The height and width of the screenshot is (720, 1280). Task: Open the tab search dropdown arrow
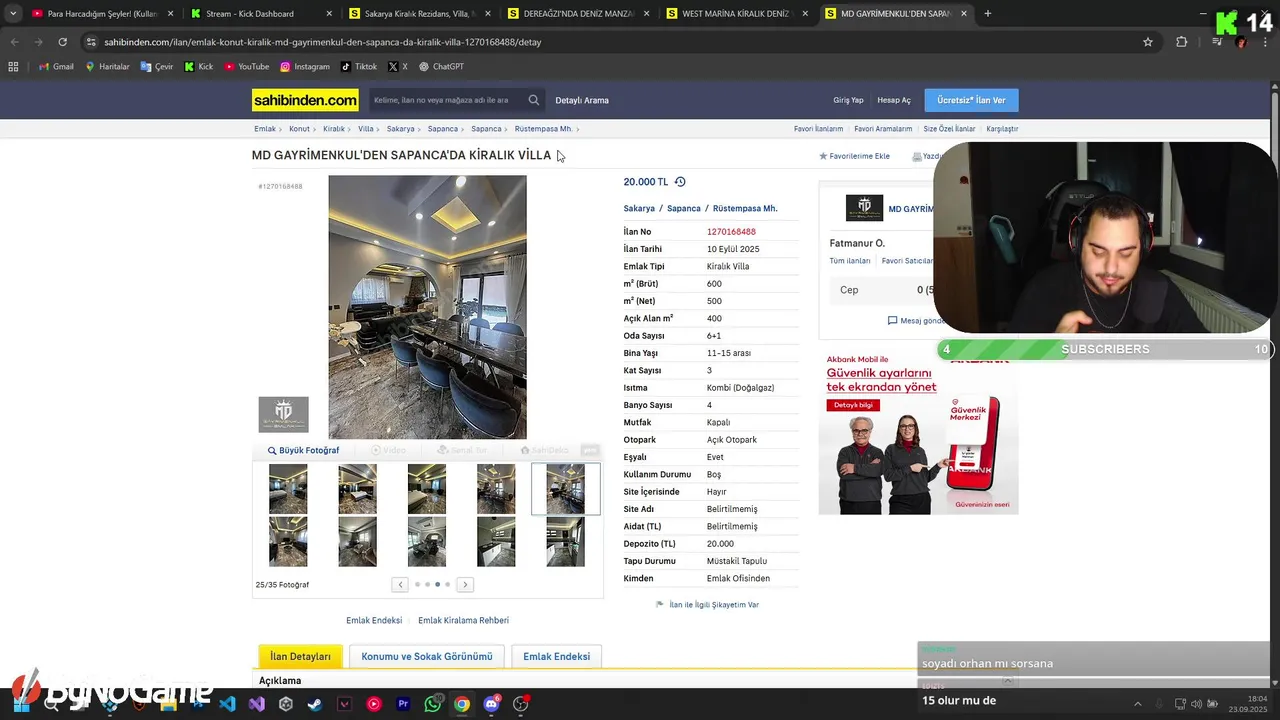[x=13, y=13]
